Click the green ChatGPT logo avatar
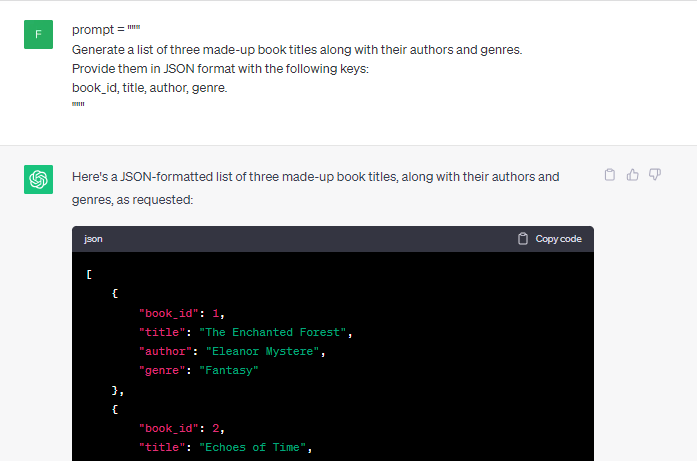This screenshot has height=461, width=697. tap(38, 180)
